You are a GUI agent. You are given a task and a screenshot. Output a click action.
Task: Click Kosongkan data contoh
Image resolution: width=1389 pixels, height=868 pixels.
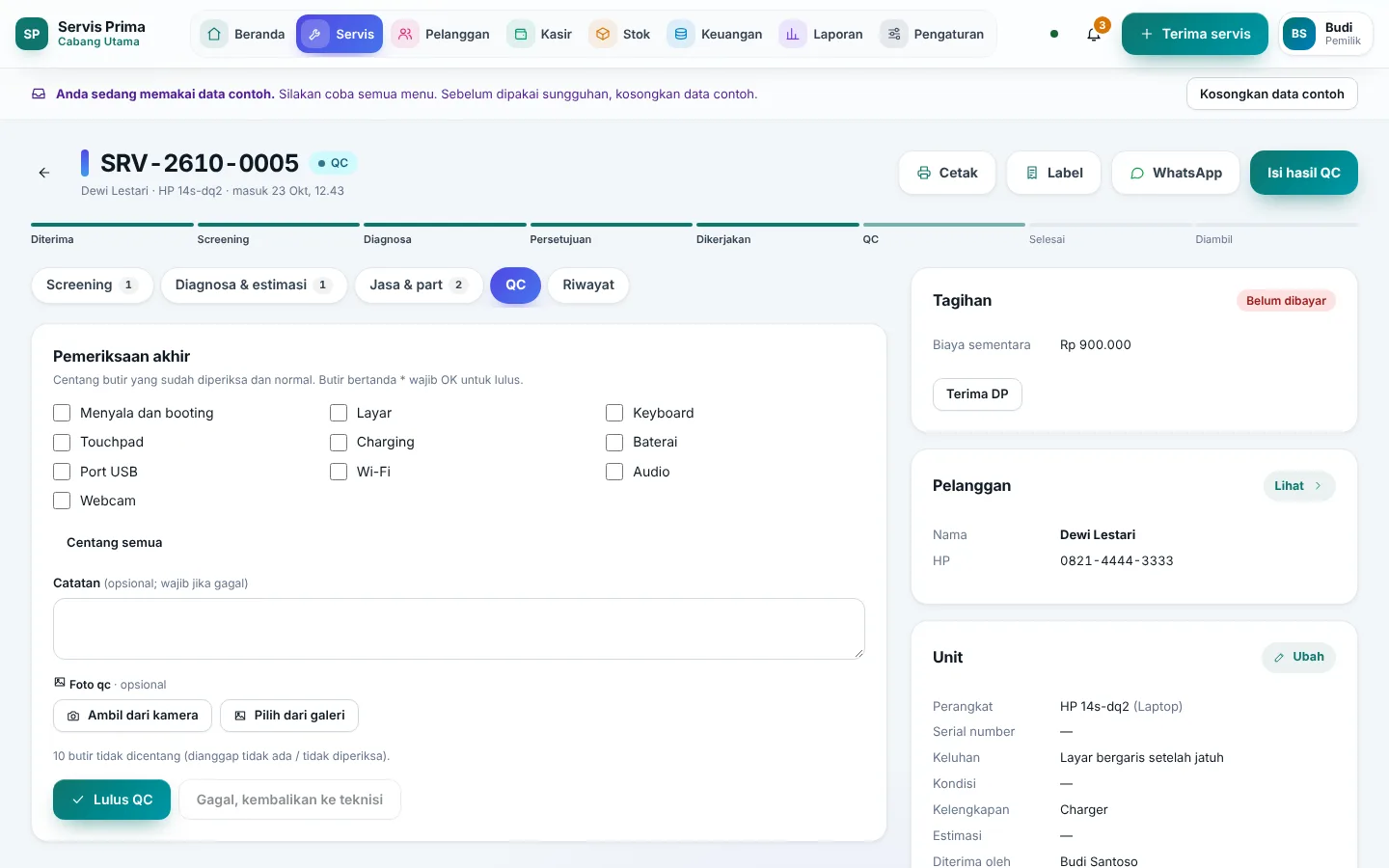(x=1271, y=94)
